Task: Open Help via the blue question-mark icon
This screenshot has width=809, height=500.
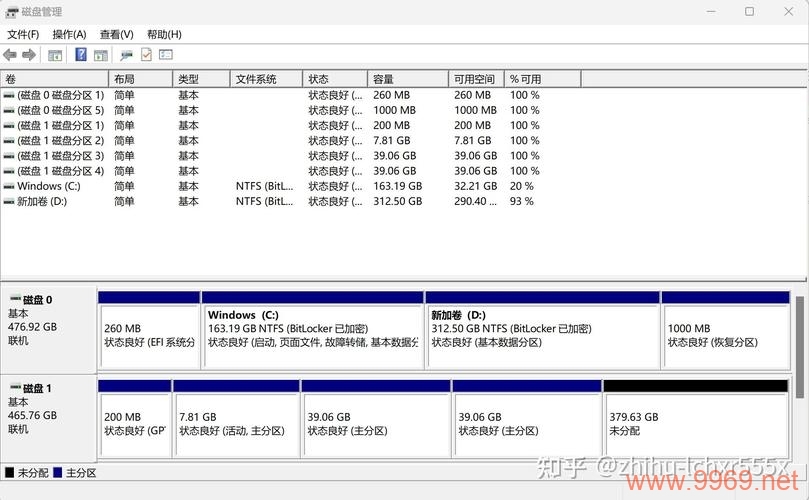Action: pos(80,54)
